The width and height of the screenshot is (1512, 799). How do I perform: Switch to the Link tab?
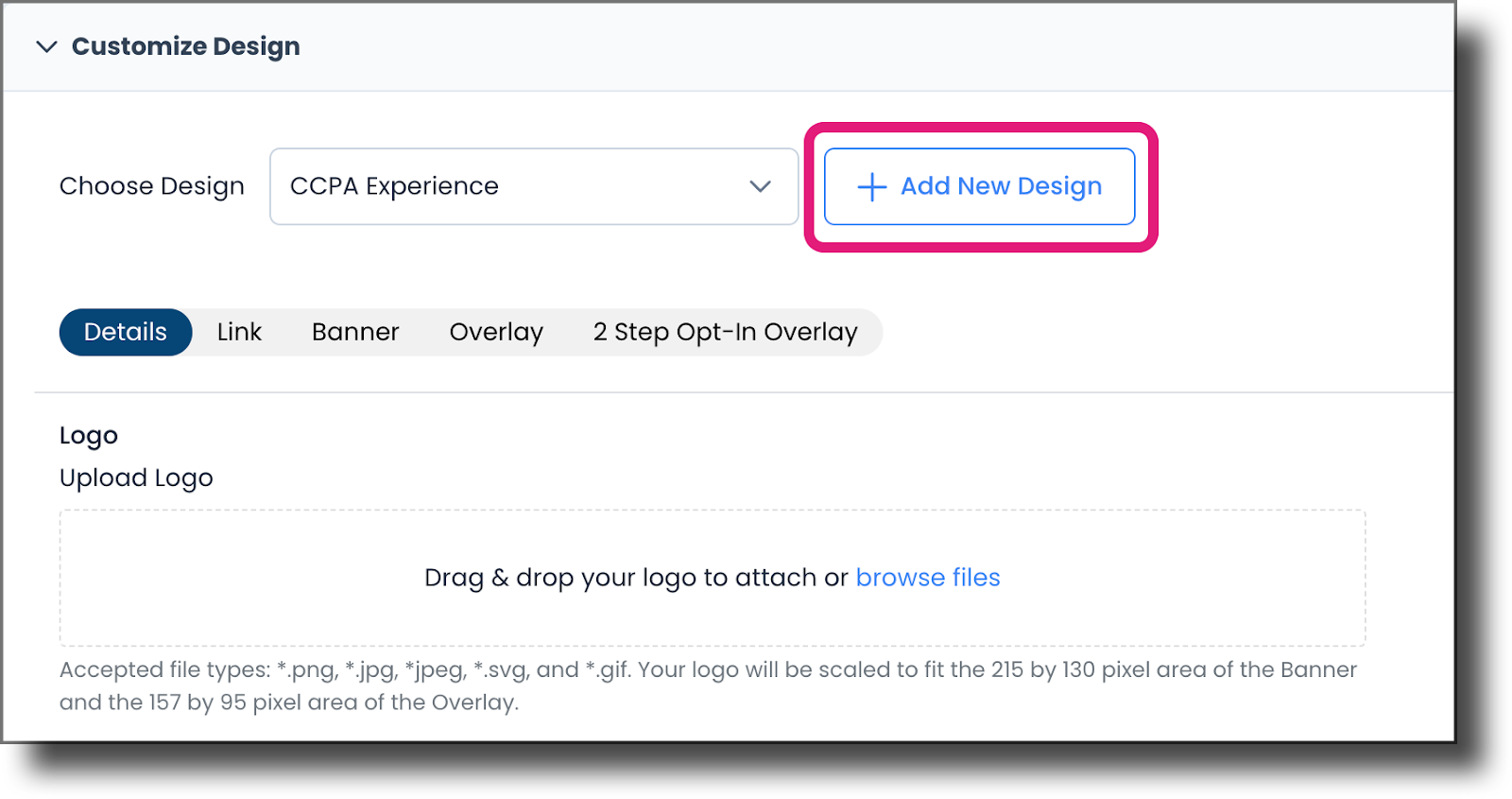point(239,332)
